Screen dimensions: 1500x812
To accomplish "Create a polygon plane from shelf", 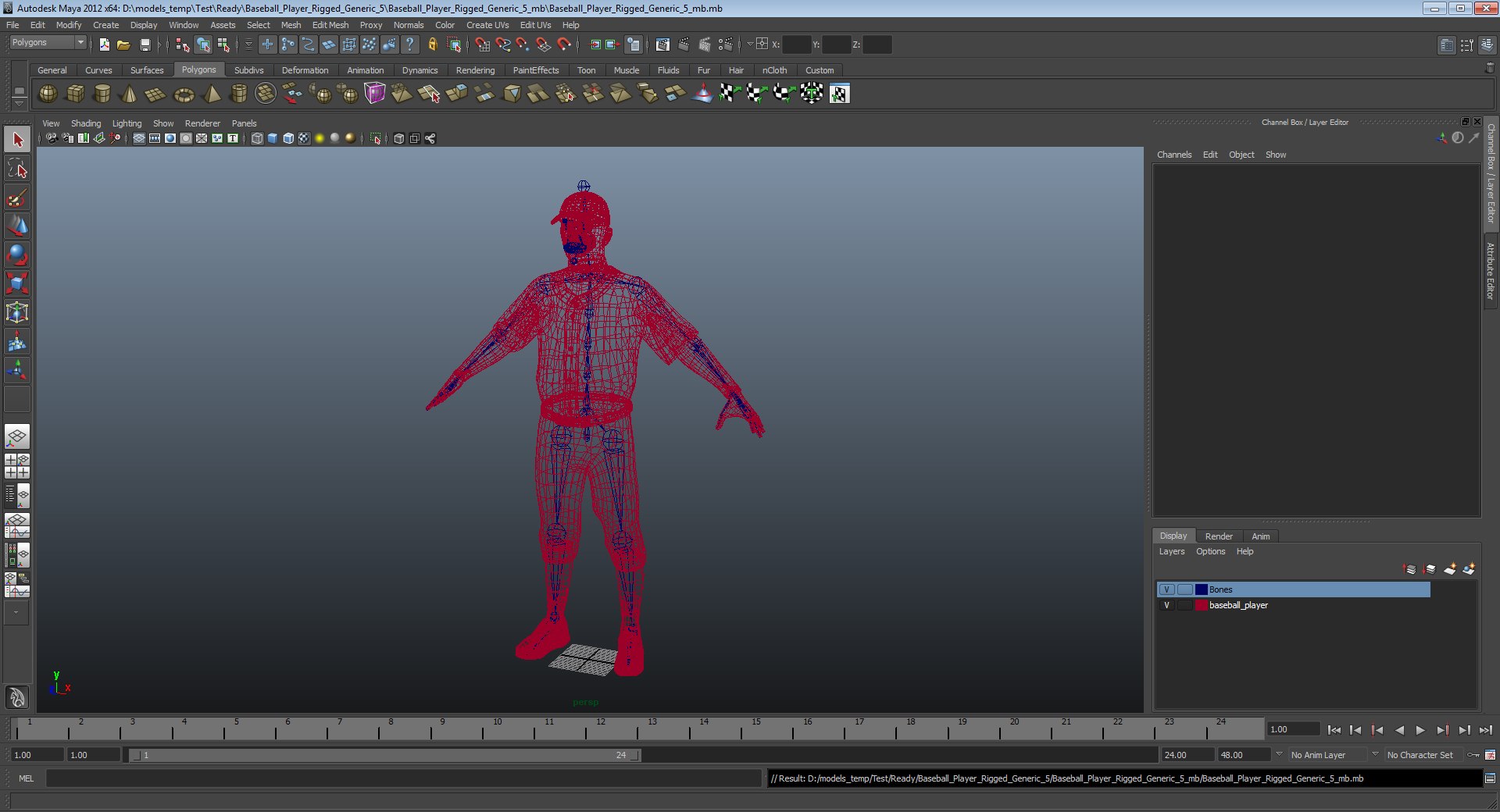I will (x=155, y=94).
